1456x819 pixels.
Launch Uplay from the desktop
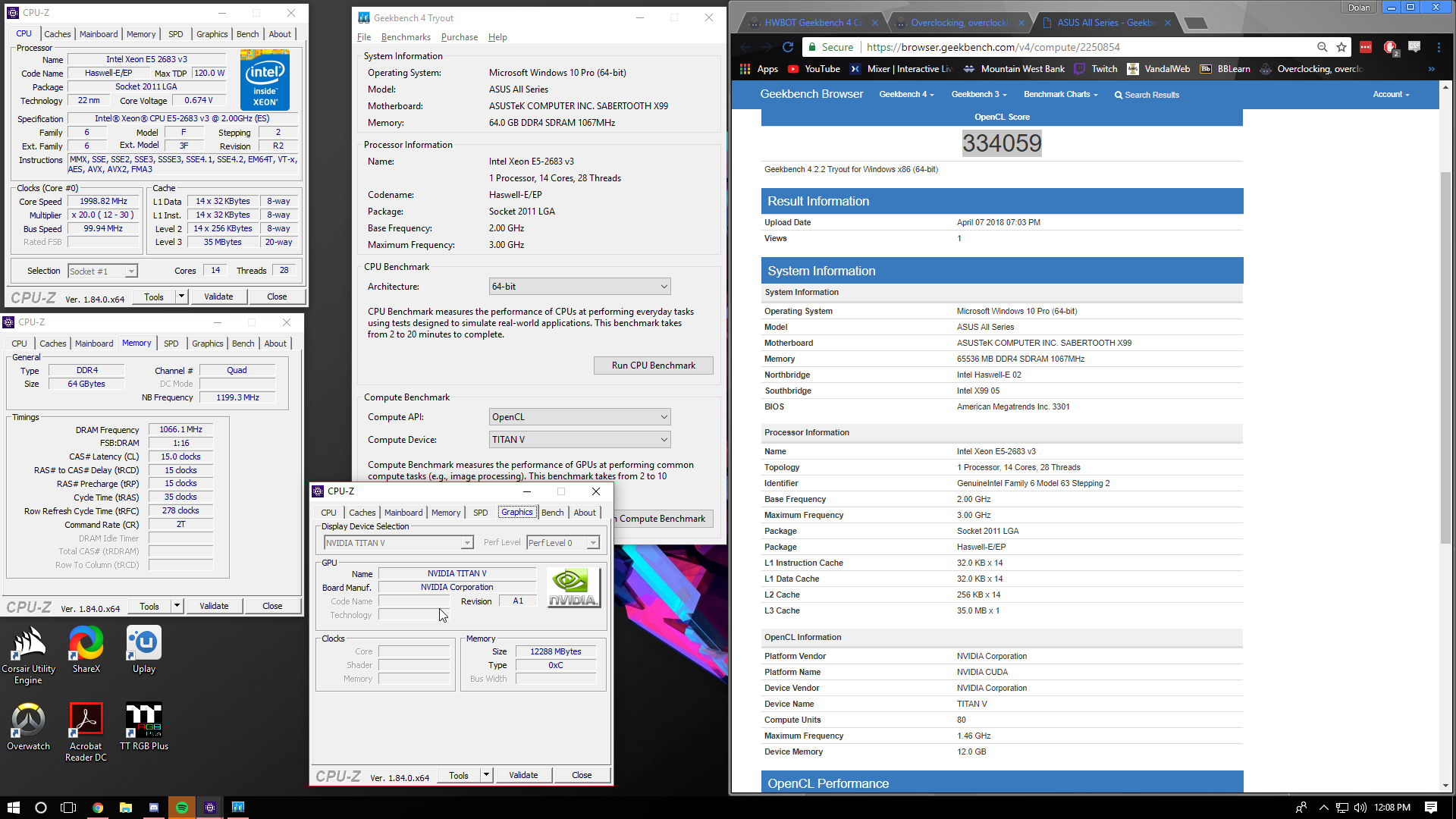coord(144,650)
